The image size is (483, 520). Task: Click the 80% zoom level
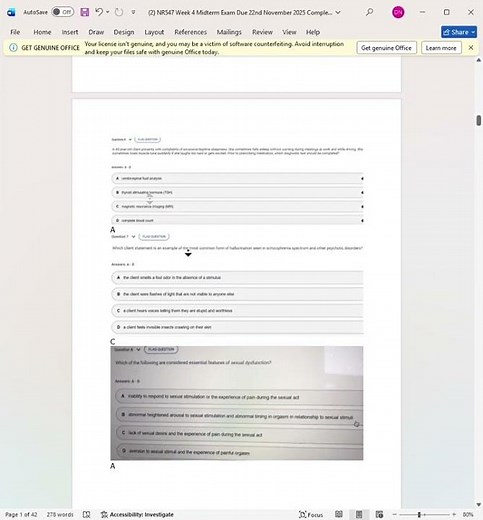coord(468,514)
